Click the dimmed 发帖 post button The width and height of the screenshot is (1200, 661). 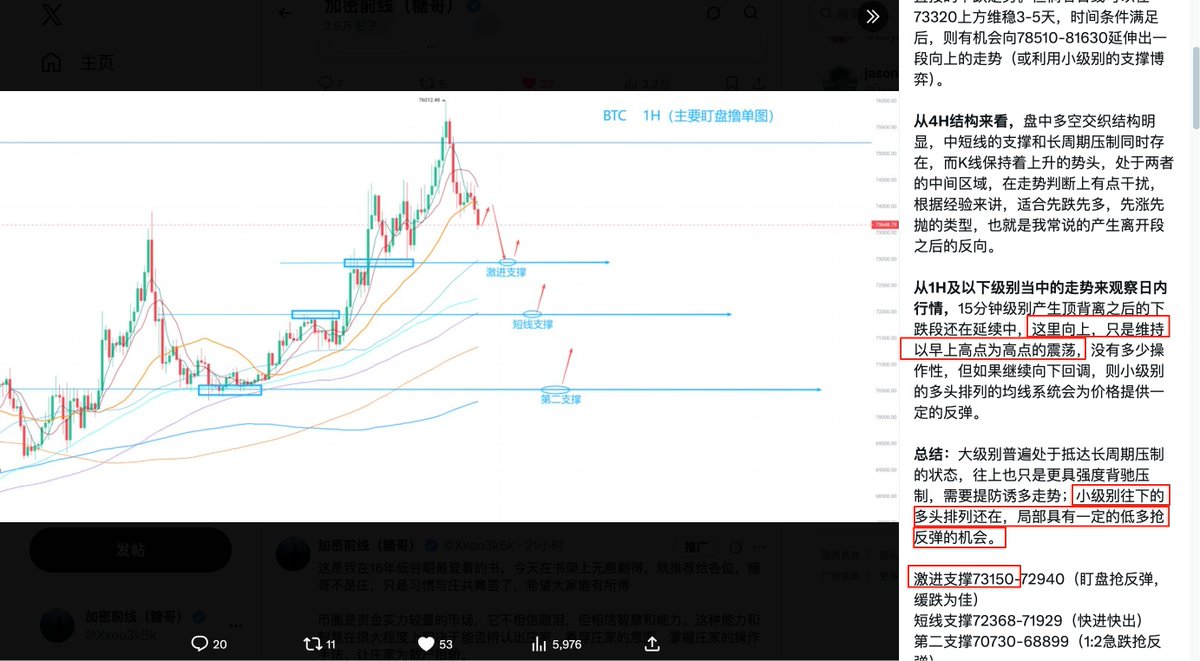pyautogui.click(x=130, y=549)
